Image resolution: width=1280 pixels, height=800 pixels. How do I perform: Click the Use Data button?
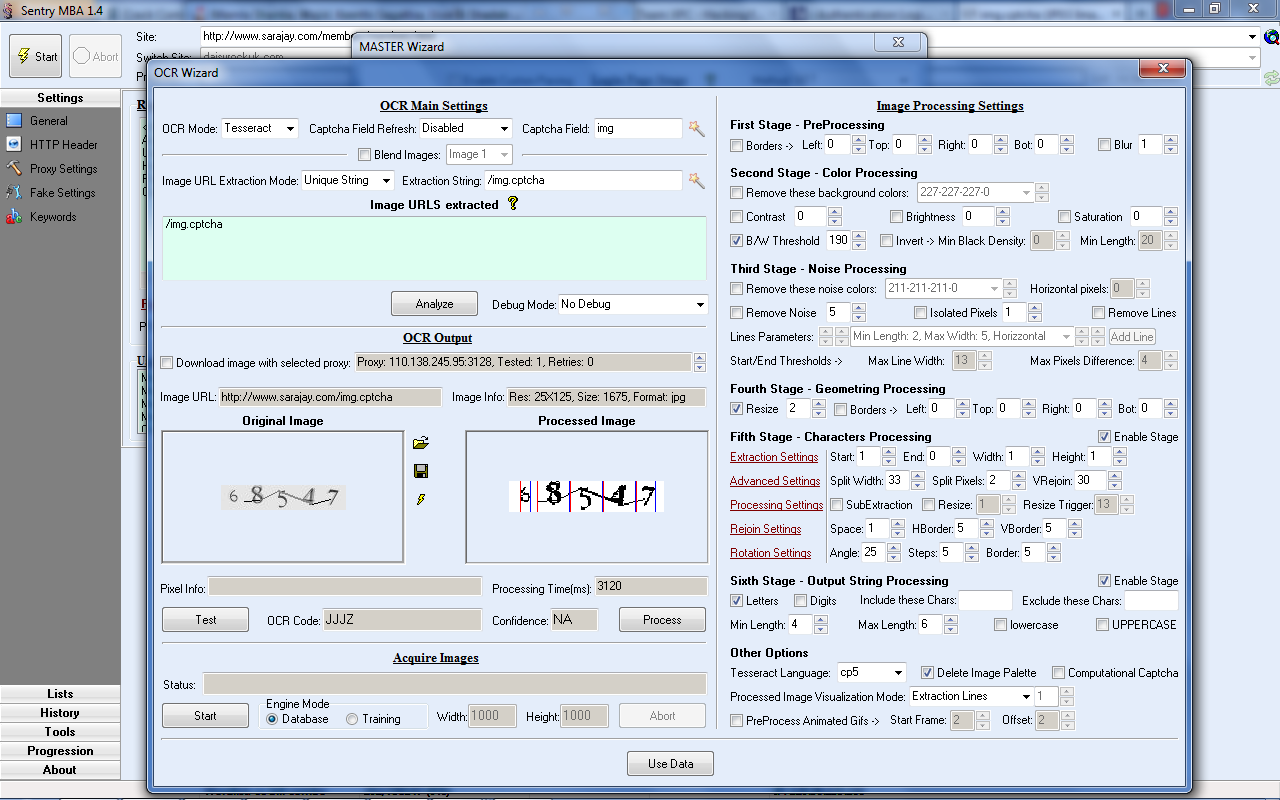tap(671, 764)
